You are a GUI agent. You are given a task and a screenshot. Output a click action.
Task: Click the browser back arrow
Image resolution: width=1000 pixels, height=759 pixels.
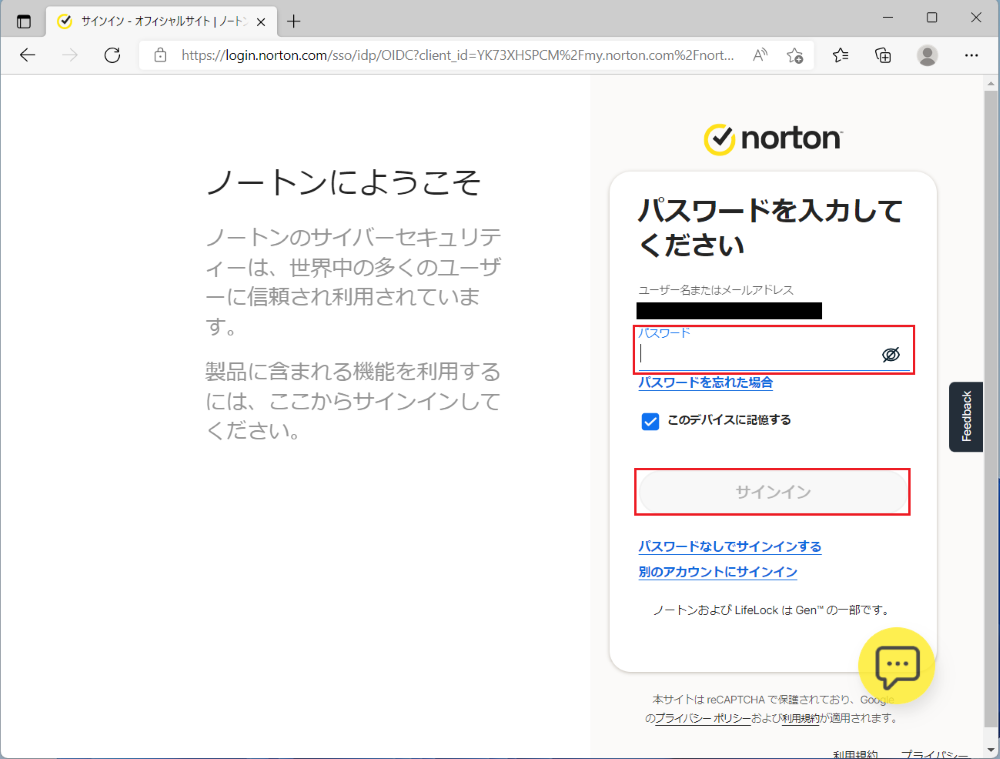tap(27, 55)
